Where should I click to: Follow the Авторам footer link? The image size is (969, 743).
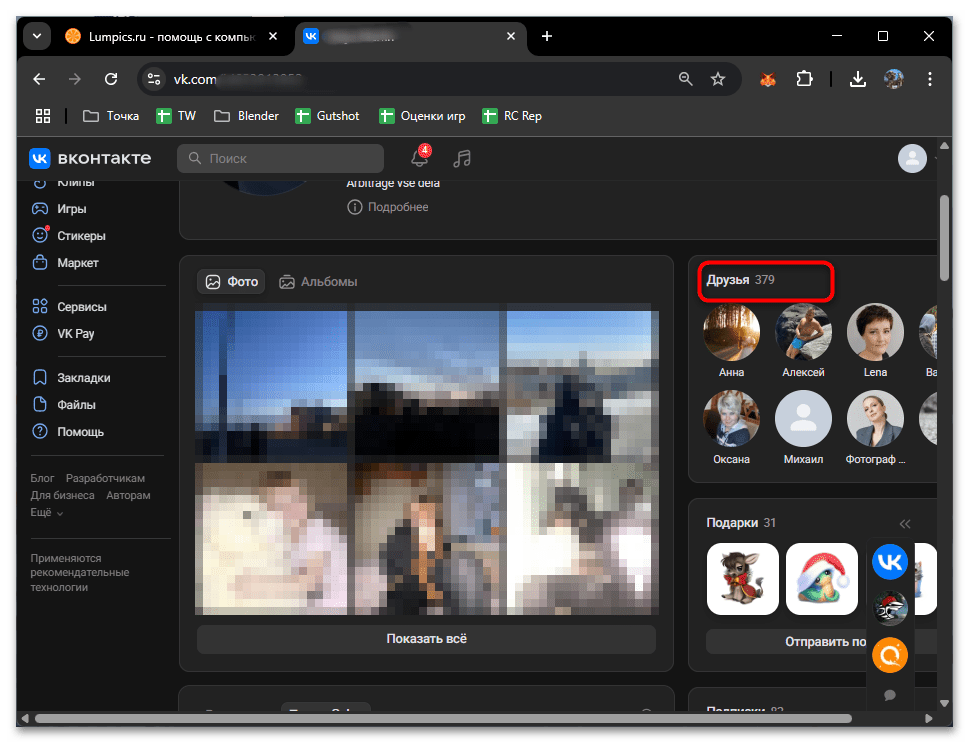(128, 496)
